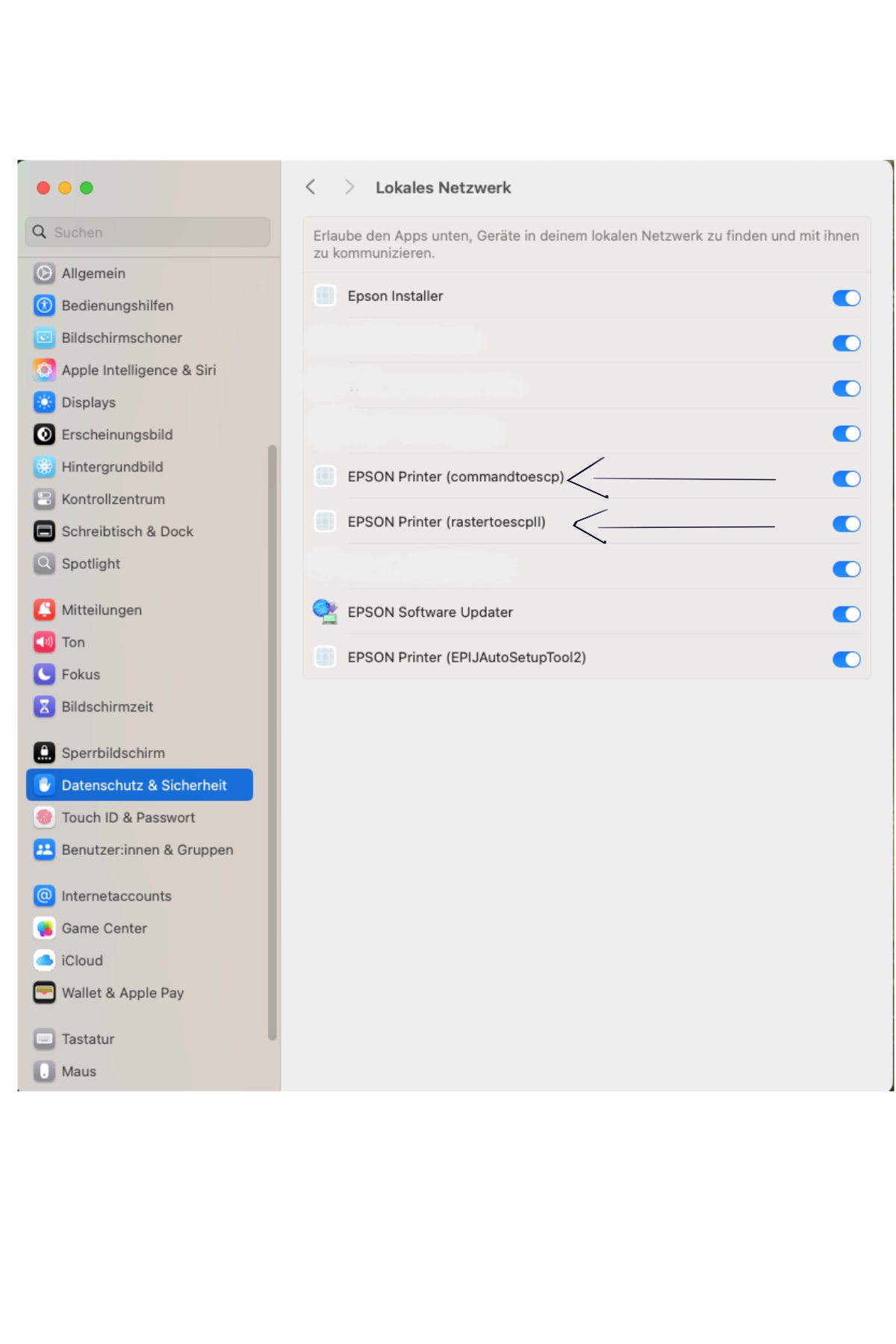Toggle EPSON Printer (commandtoescp) access
This screenshot has width=896, height=1344.
847,479
